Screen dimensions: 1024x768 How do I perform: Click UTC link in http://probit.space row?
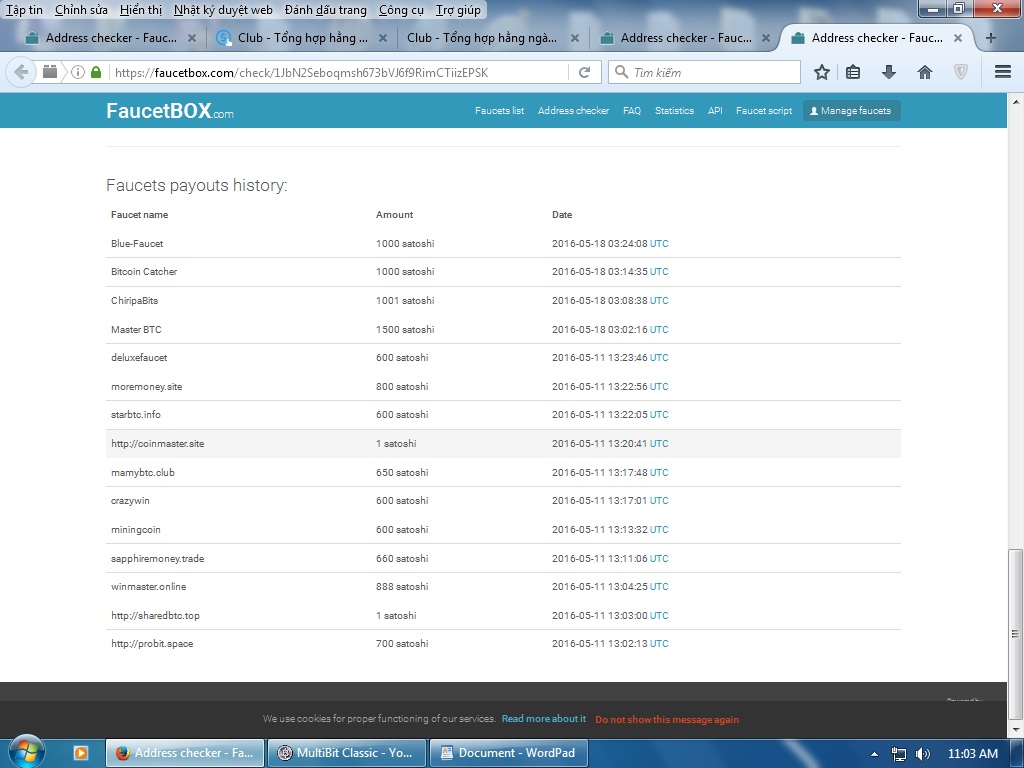click(x=659, y=644)
